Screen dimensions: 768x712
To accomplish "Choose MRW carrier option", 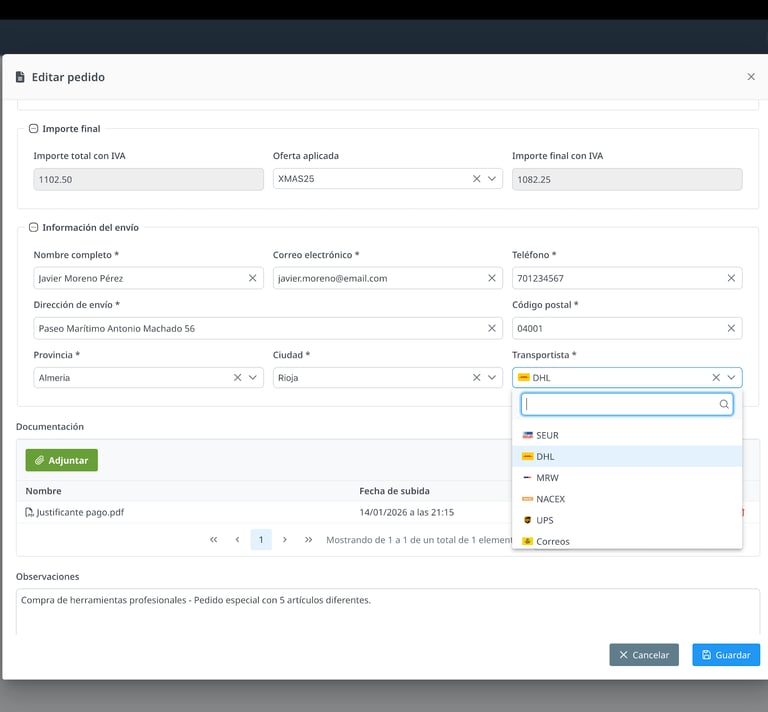I will [627, 478].
